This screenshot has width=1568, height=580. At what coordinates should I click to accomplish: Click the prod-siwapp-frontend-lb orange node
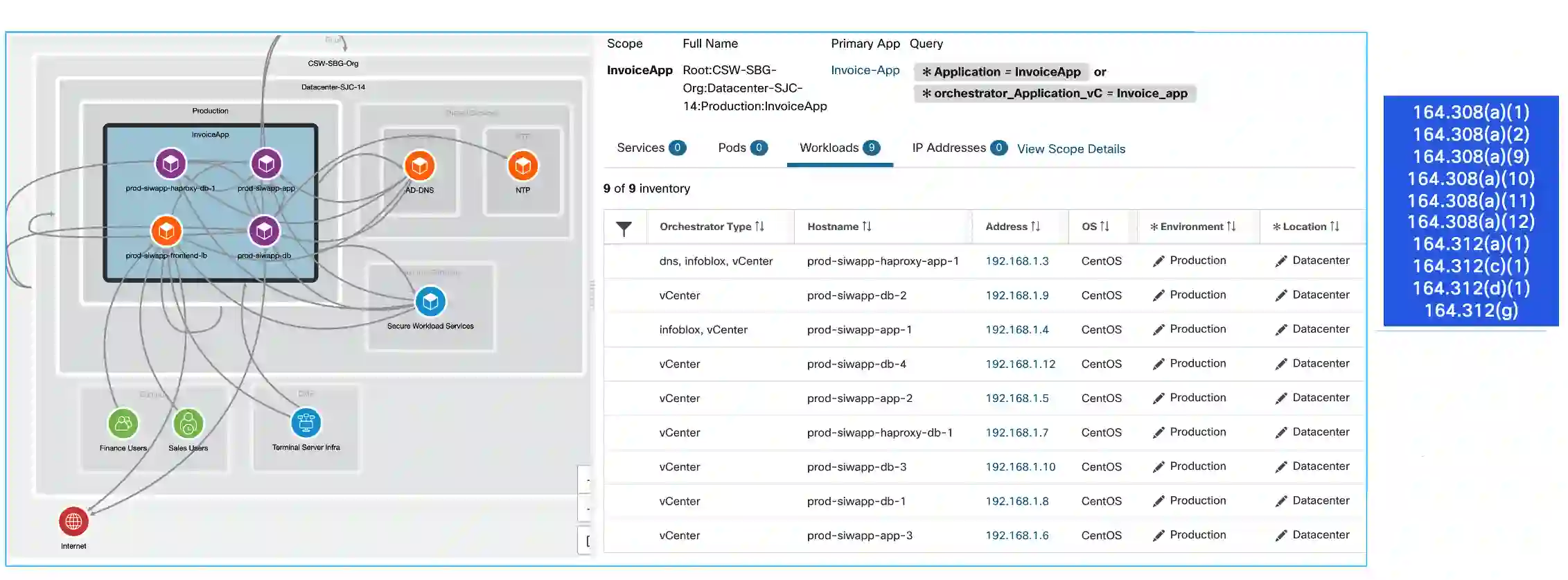(166, 231)
